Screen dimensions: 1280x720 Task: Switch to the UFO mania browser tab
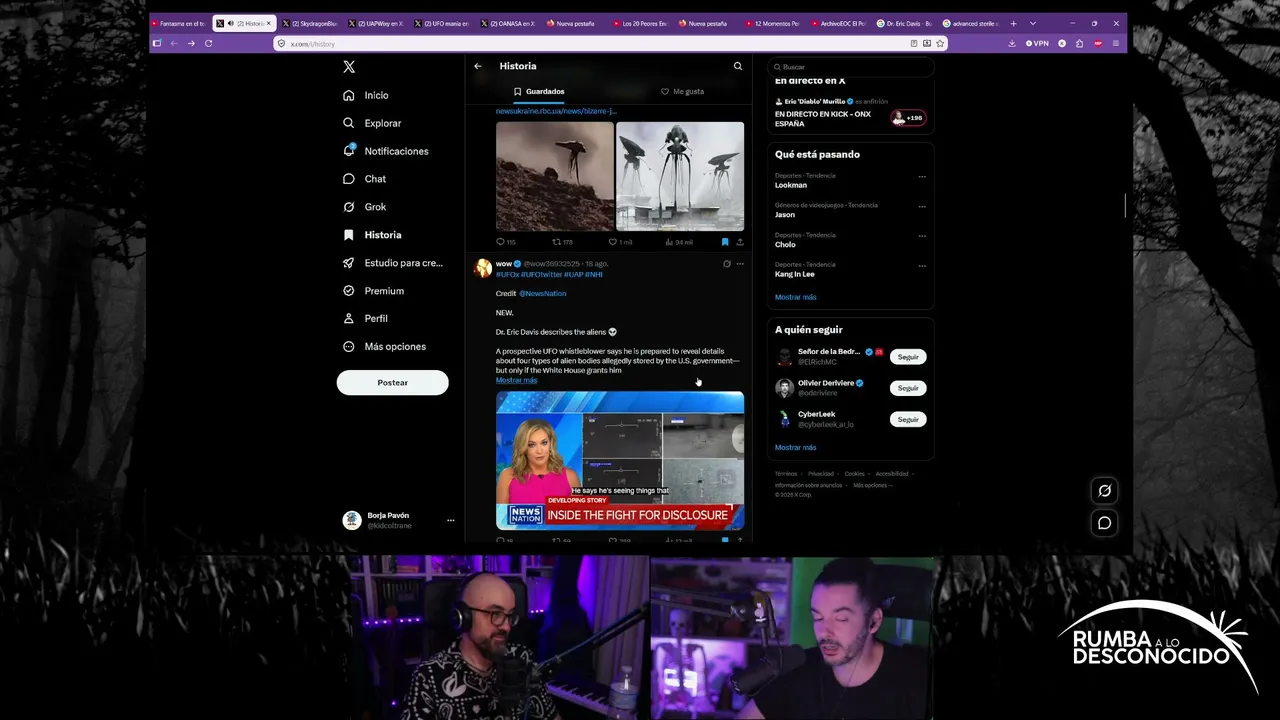(442, 23)
